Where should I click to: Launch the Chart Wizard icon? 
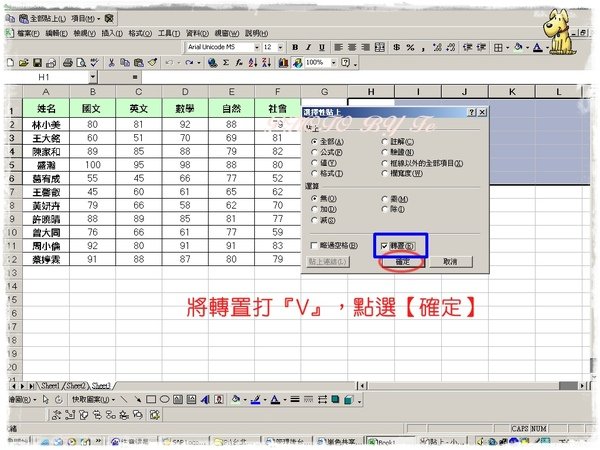coord(283,62)
